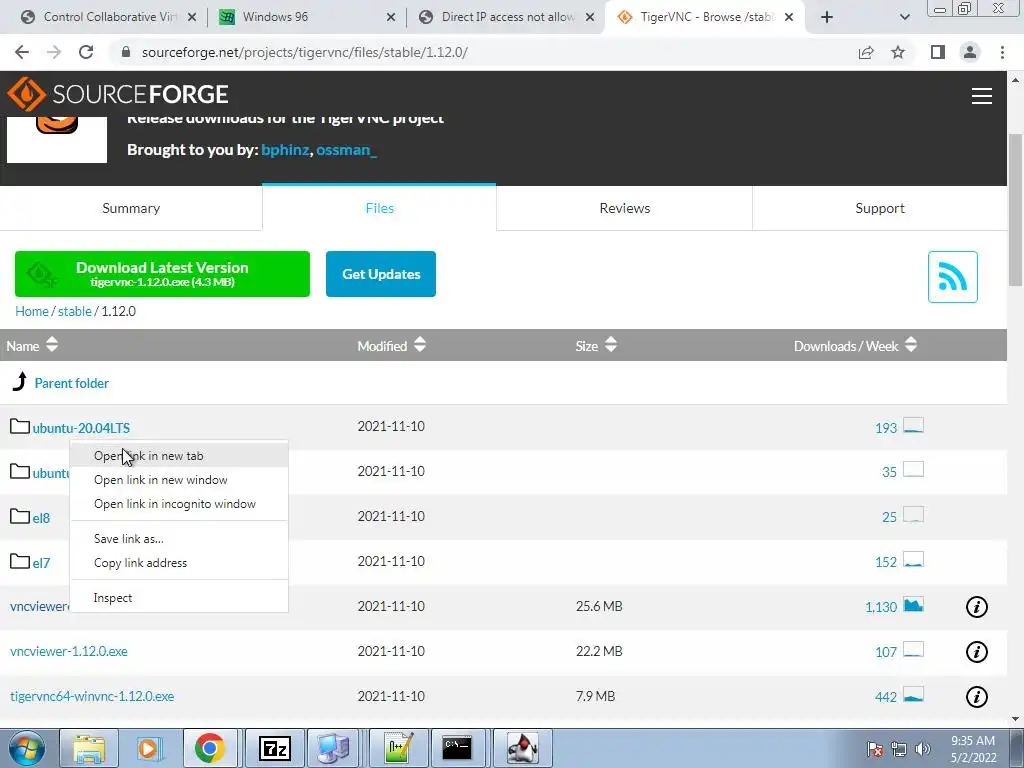Click the address bar URL

click(304, 52)
